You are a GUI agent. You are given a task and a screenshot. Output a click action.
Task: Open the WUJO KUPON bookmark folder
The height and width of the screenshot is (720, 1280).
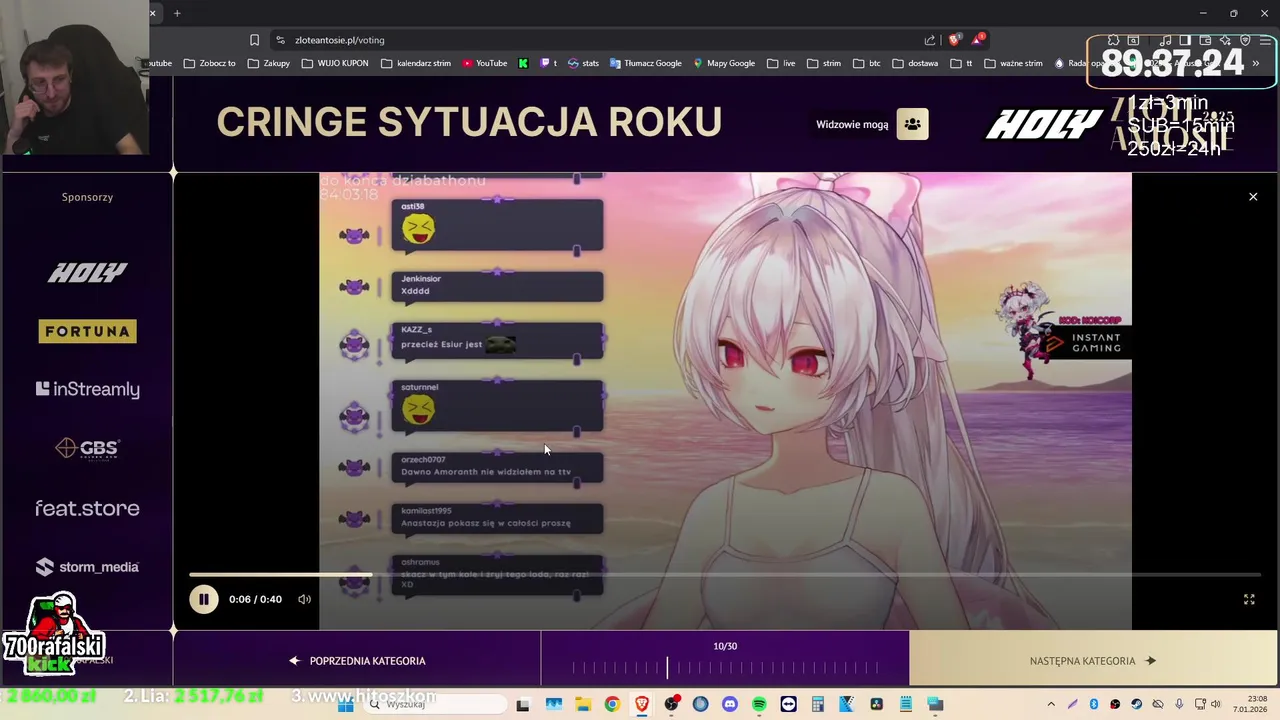coord(335,63)
